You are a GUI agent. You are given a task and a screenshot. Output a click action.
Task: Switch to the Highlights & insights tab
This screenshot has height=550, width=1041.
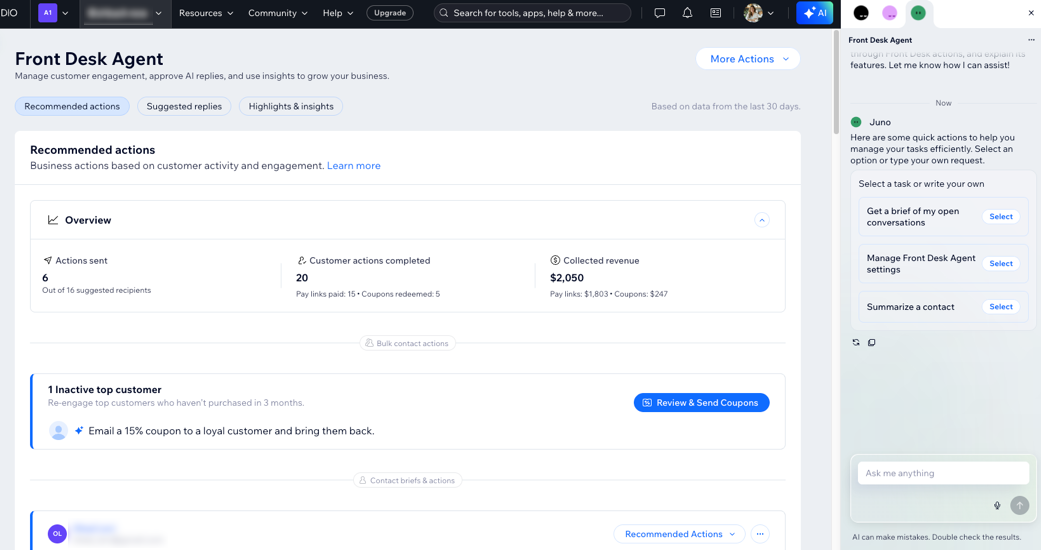coord(291,106)
